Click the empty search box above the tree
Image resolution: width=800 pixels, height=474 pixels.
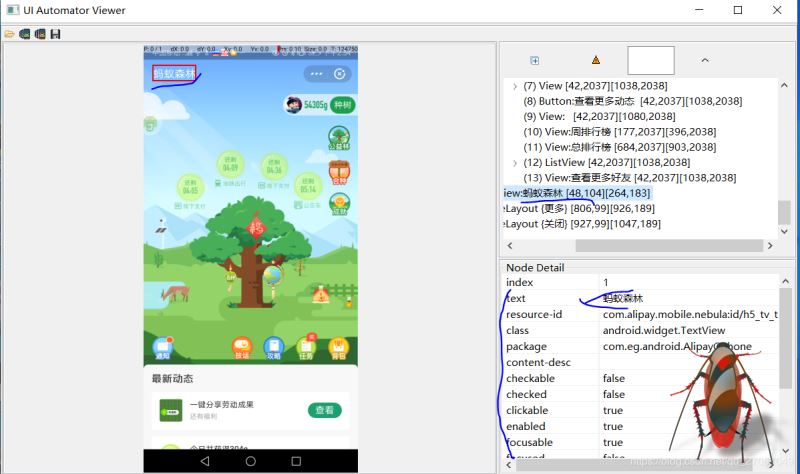click(651, 60)
